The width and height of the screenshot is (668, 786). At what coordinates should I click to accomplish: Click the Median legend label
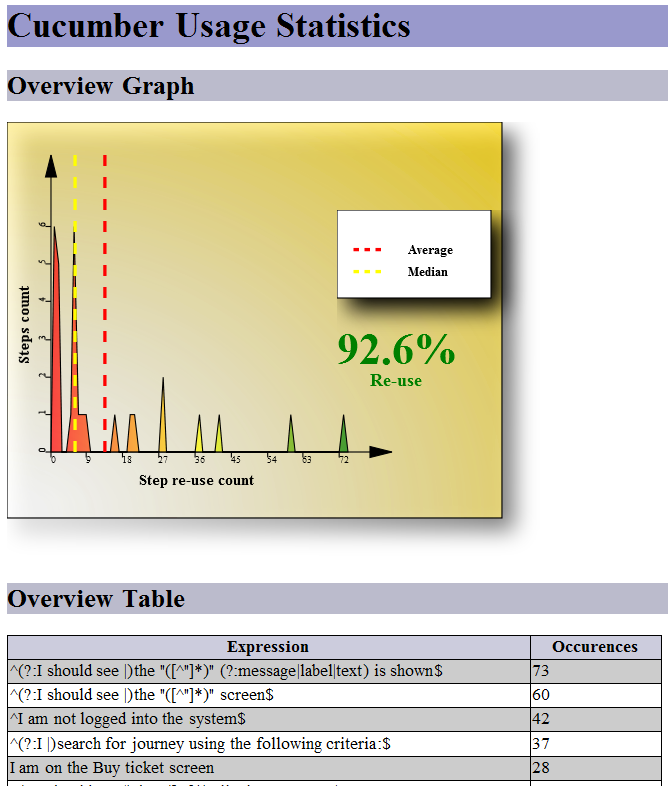[427, 272]
